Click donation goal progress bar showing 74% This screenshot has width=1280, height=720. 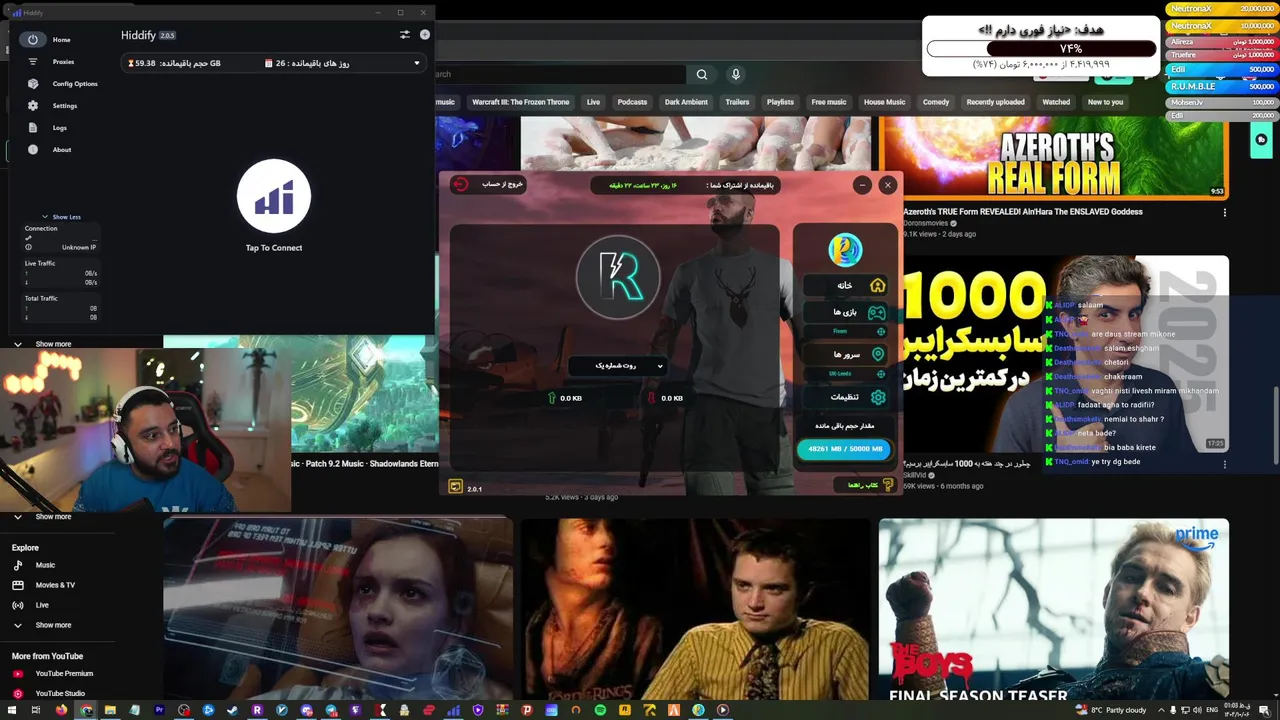point(1041,48)
